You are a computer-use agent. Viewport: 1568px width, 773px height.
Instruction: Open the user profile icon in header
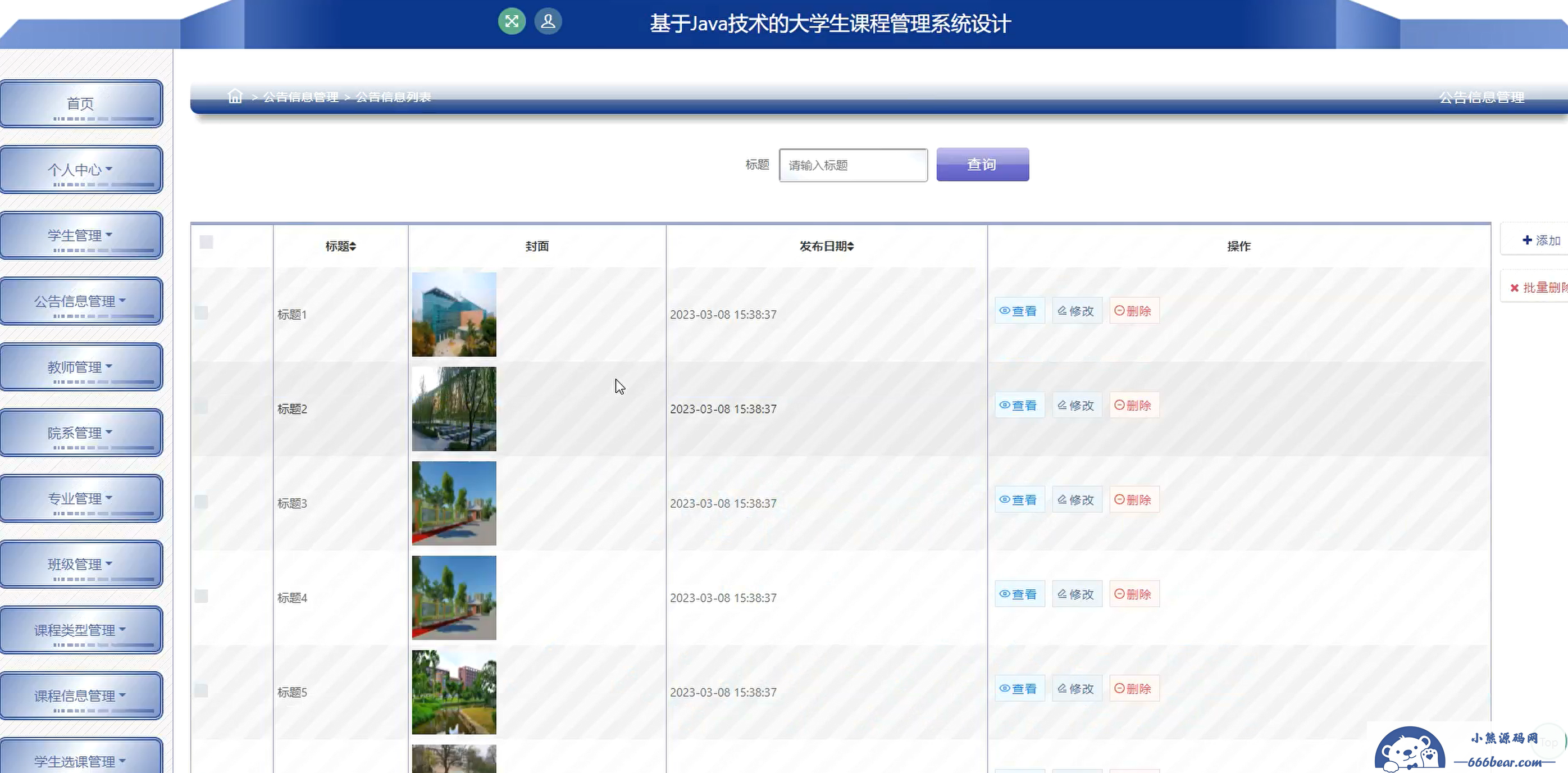tap(548, 21)
